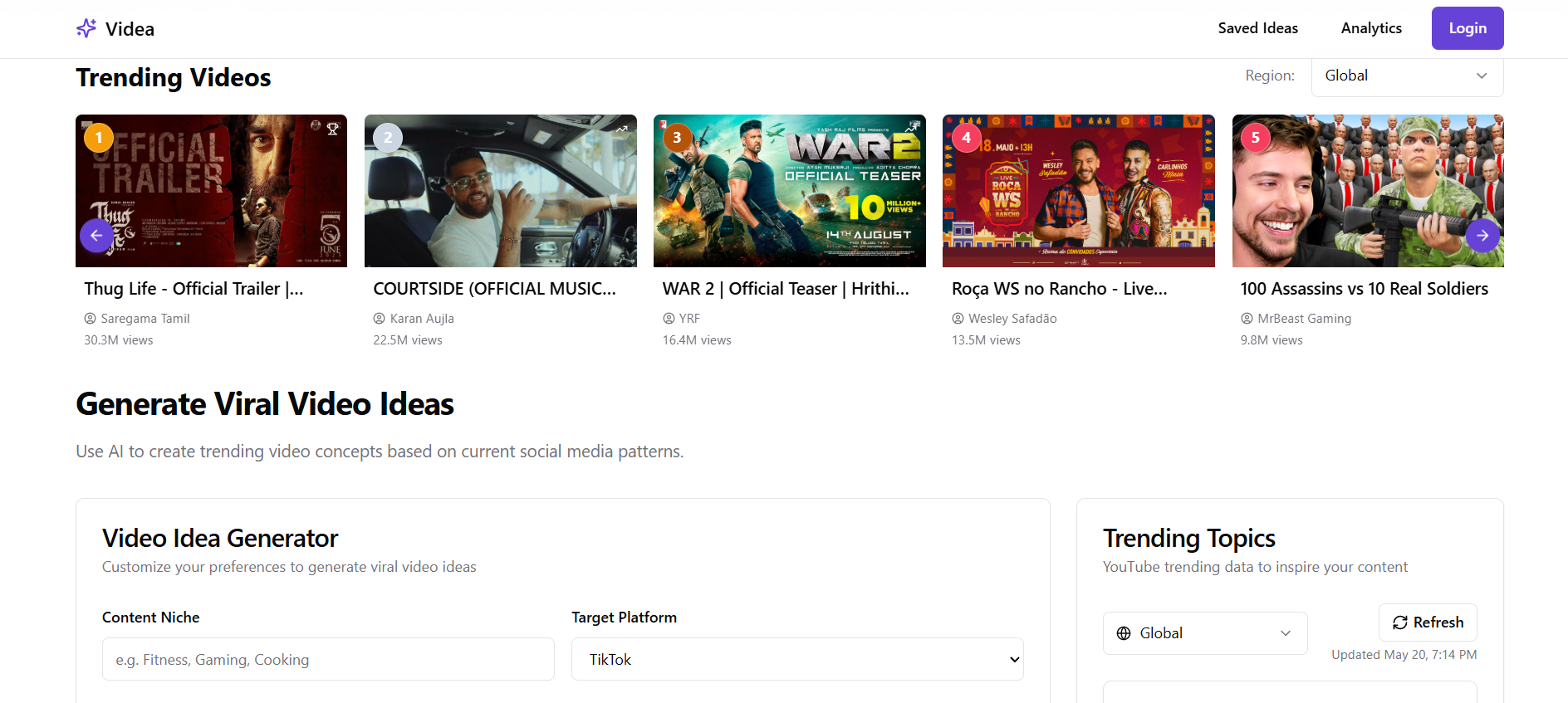1568x703 pixels.
Task: Click the Trending Topics heading
Action: click(x=1188, y=539)
